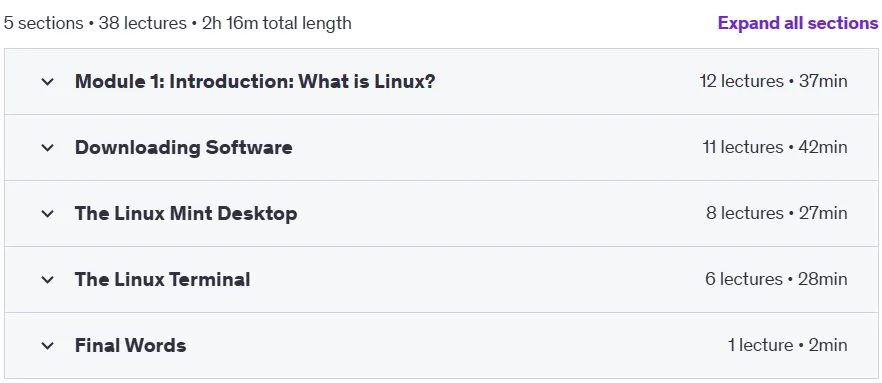Click the 5 sections course summary text
Viewport: 882px width, 383px height.
point(44,23)
